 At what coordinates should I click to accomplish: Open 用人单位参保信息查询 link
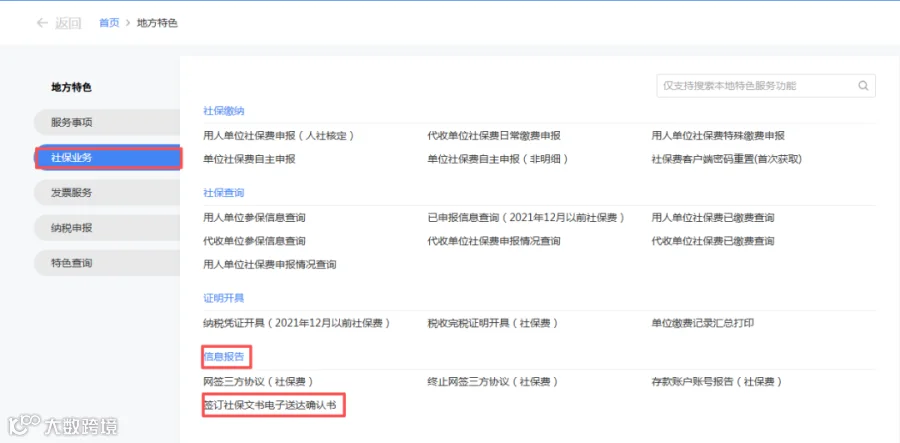[x=254, y=218]
